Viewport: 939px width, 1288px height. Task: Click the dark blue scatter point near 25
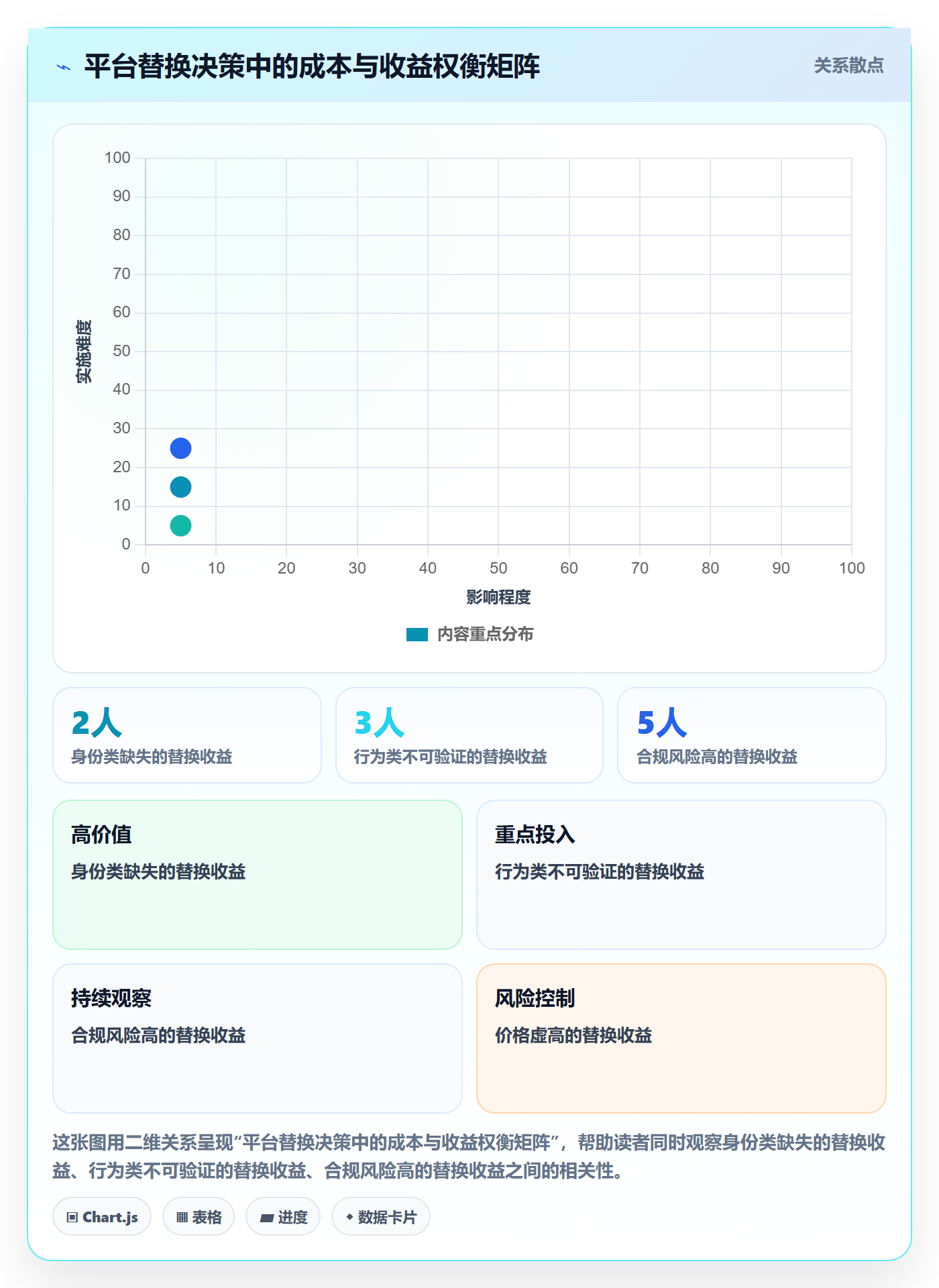click(180, 448)
